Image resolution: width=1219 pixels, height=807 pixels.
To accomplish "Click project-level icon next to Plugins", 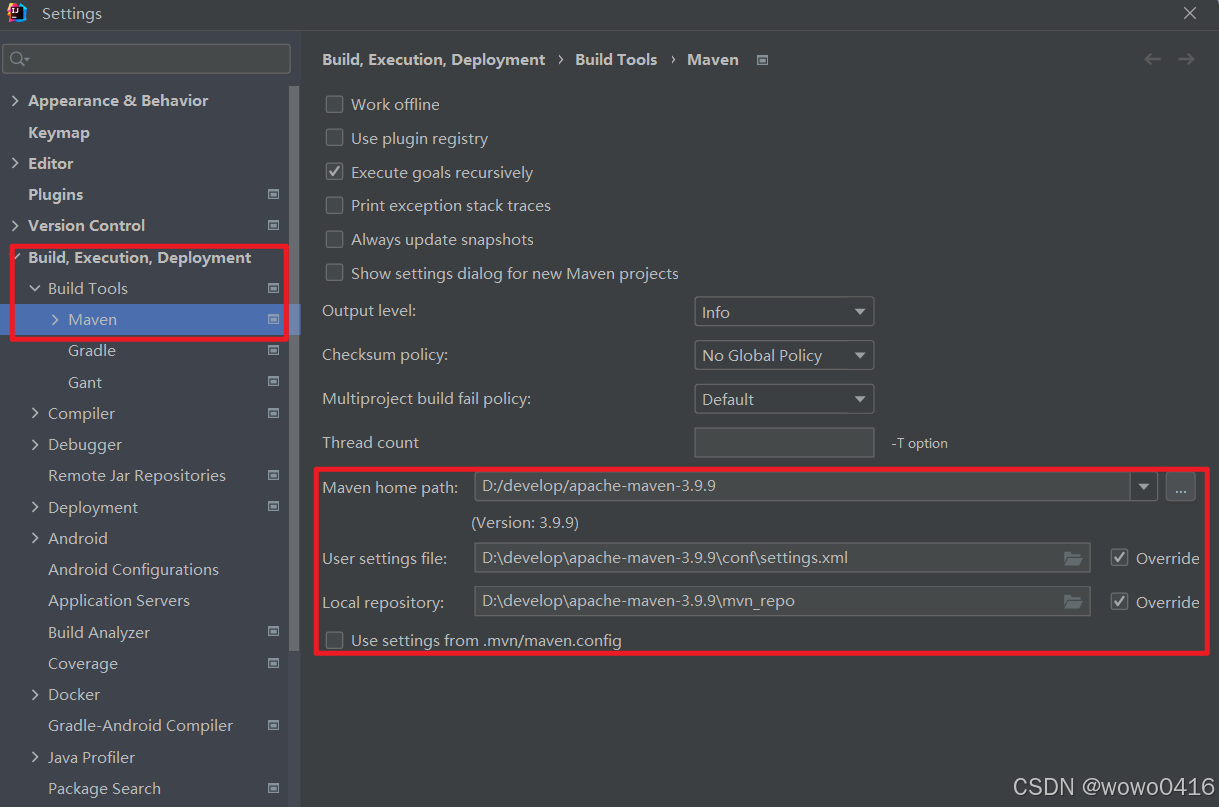I will point(274,194).
